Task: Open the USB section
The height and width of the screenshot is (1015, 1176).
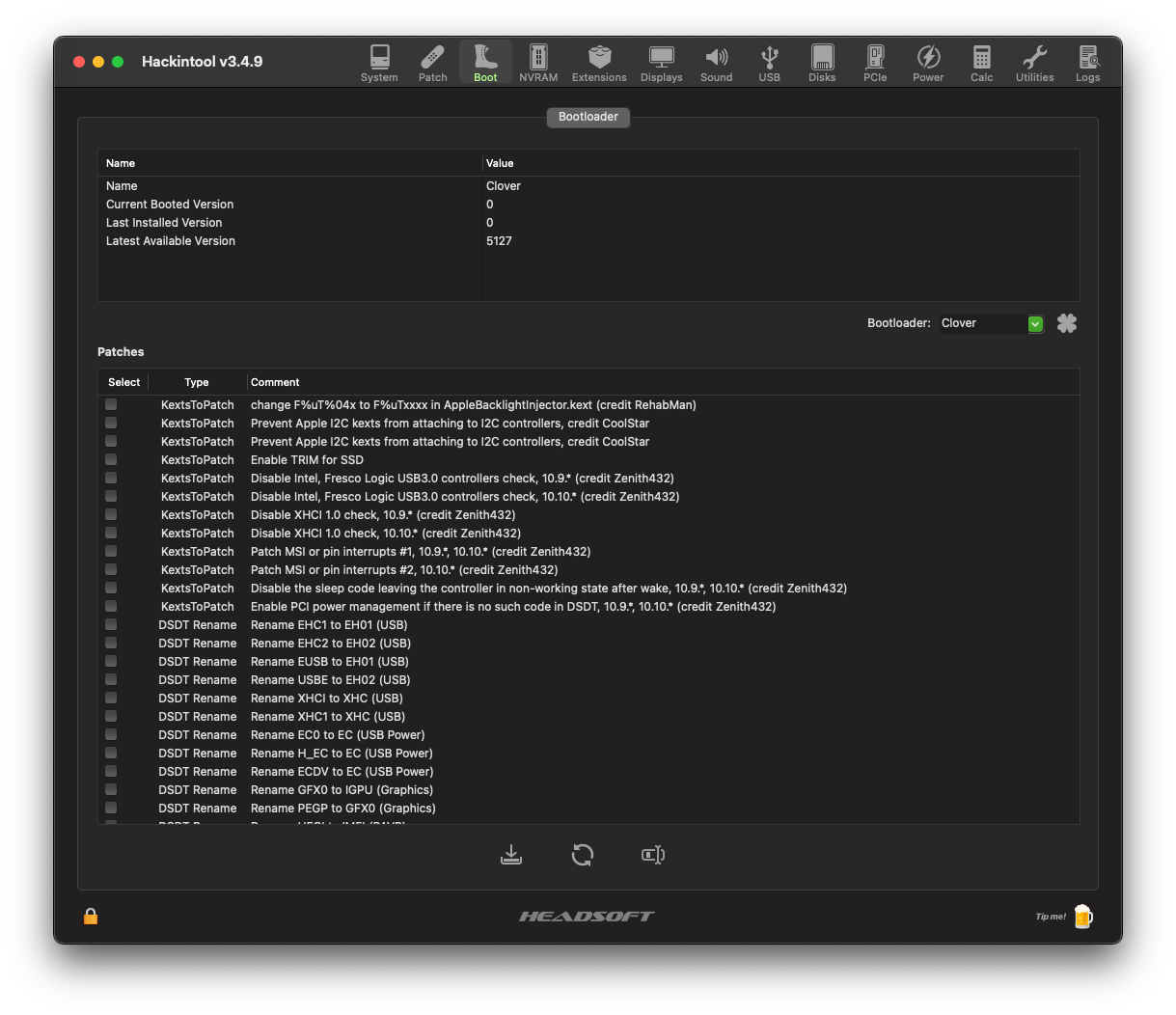Action: coord(769,64)
